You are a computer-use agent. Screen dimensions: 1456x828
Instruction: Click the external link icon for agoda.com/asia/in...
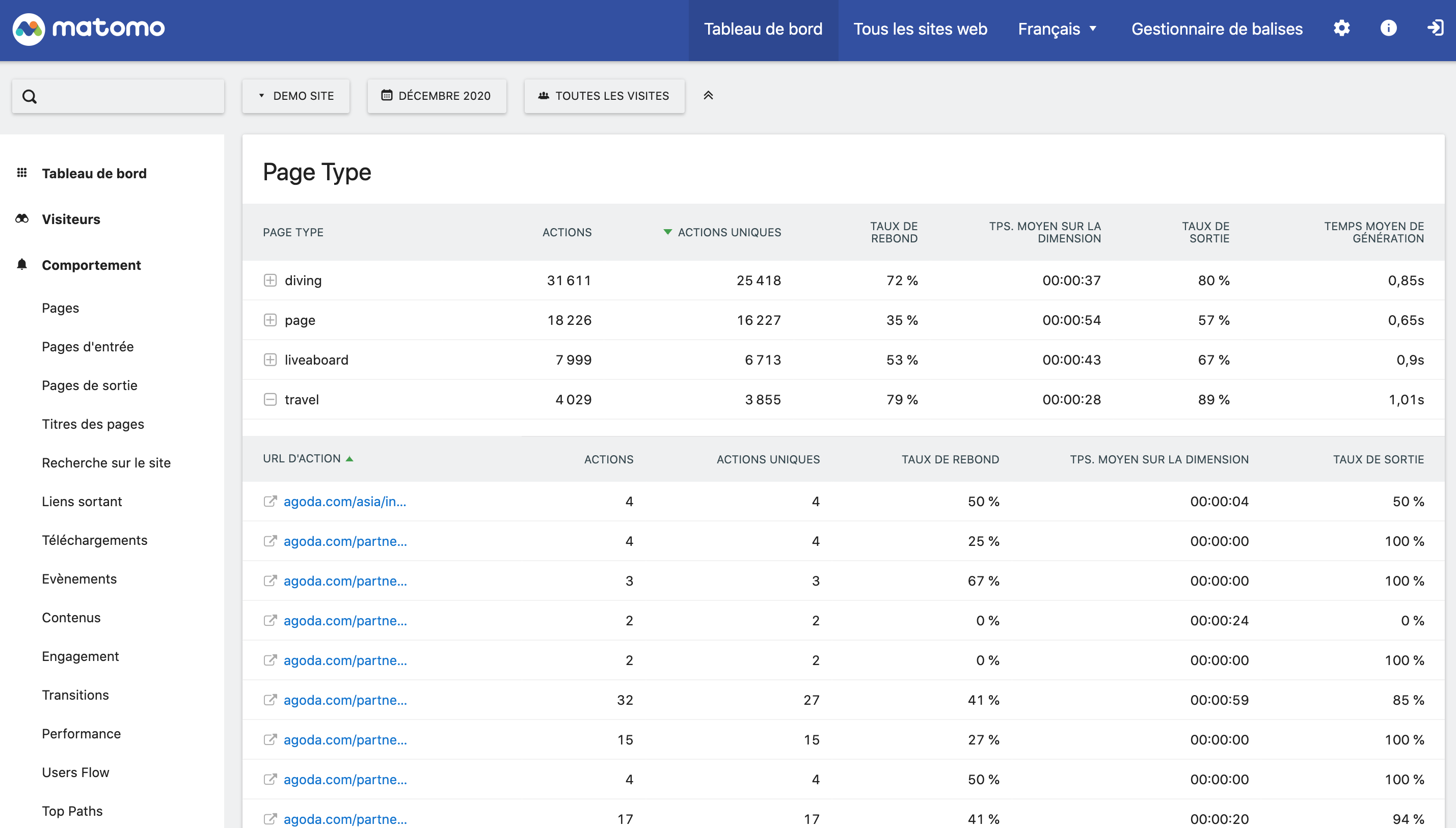tap(270, 501)
